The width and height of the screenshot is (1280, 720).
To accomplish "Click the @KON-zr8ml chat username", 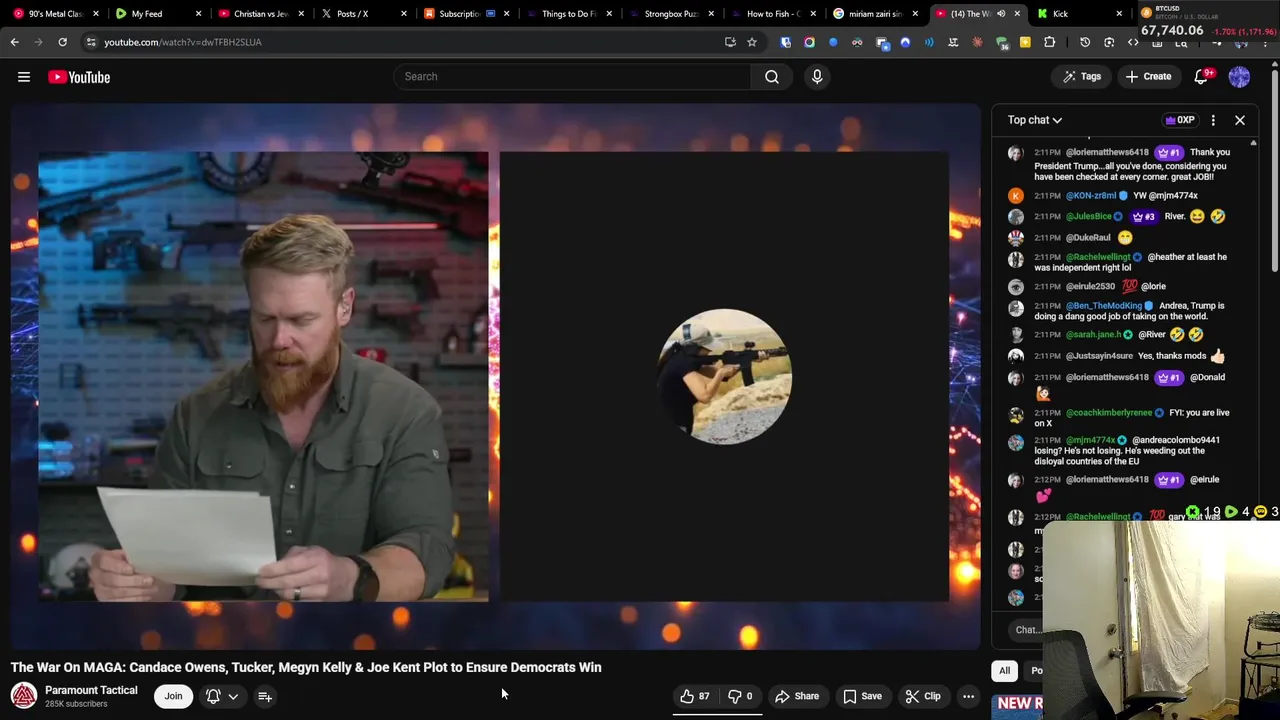I will click(1090, 196).
